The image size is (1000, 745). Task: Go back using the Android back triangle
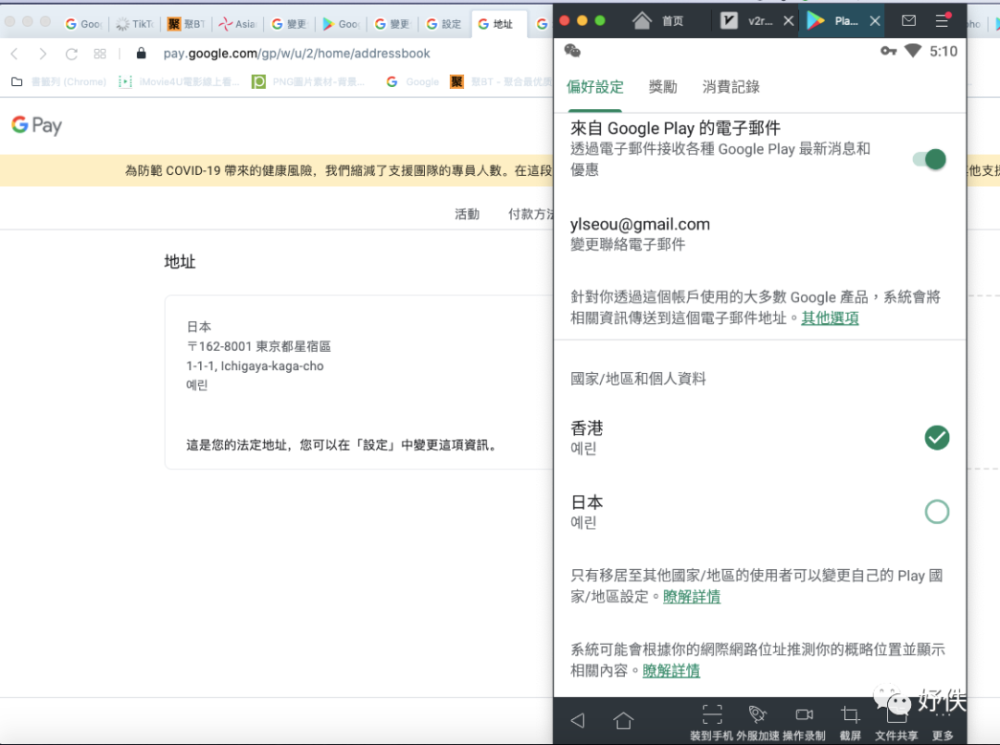pyautogui.click(x=578, y=720)
